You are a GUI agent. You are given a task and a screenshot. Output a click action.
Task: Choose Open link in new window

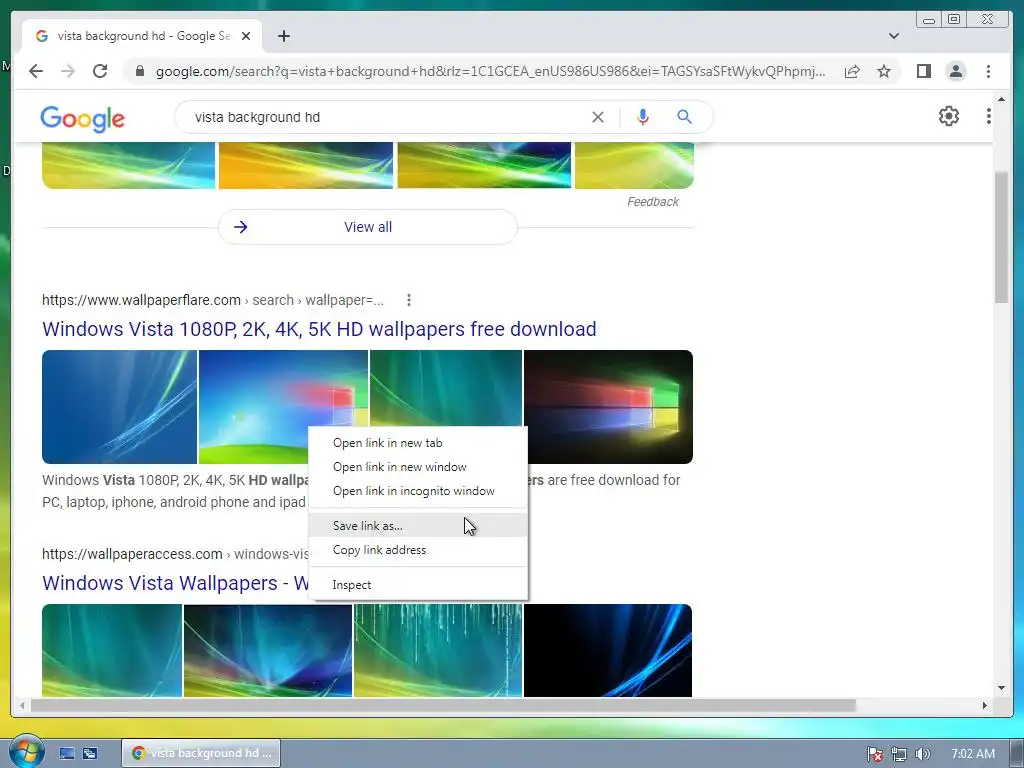[x=418, y=467]
